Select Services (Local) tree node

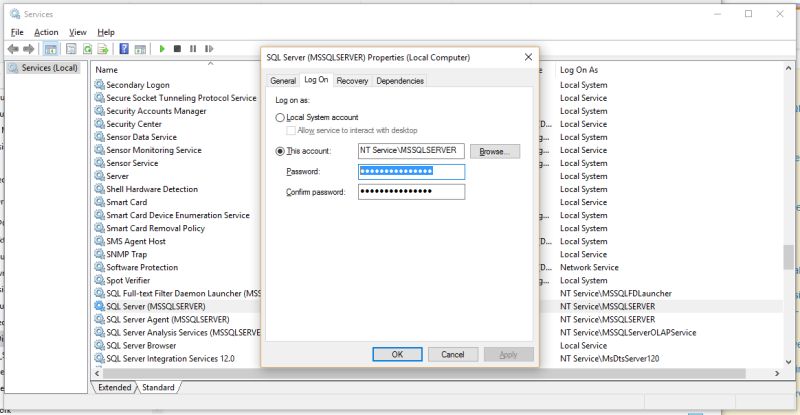(44, 68)
